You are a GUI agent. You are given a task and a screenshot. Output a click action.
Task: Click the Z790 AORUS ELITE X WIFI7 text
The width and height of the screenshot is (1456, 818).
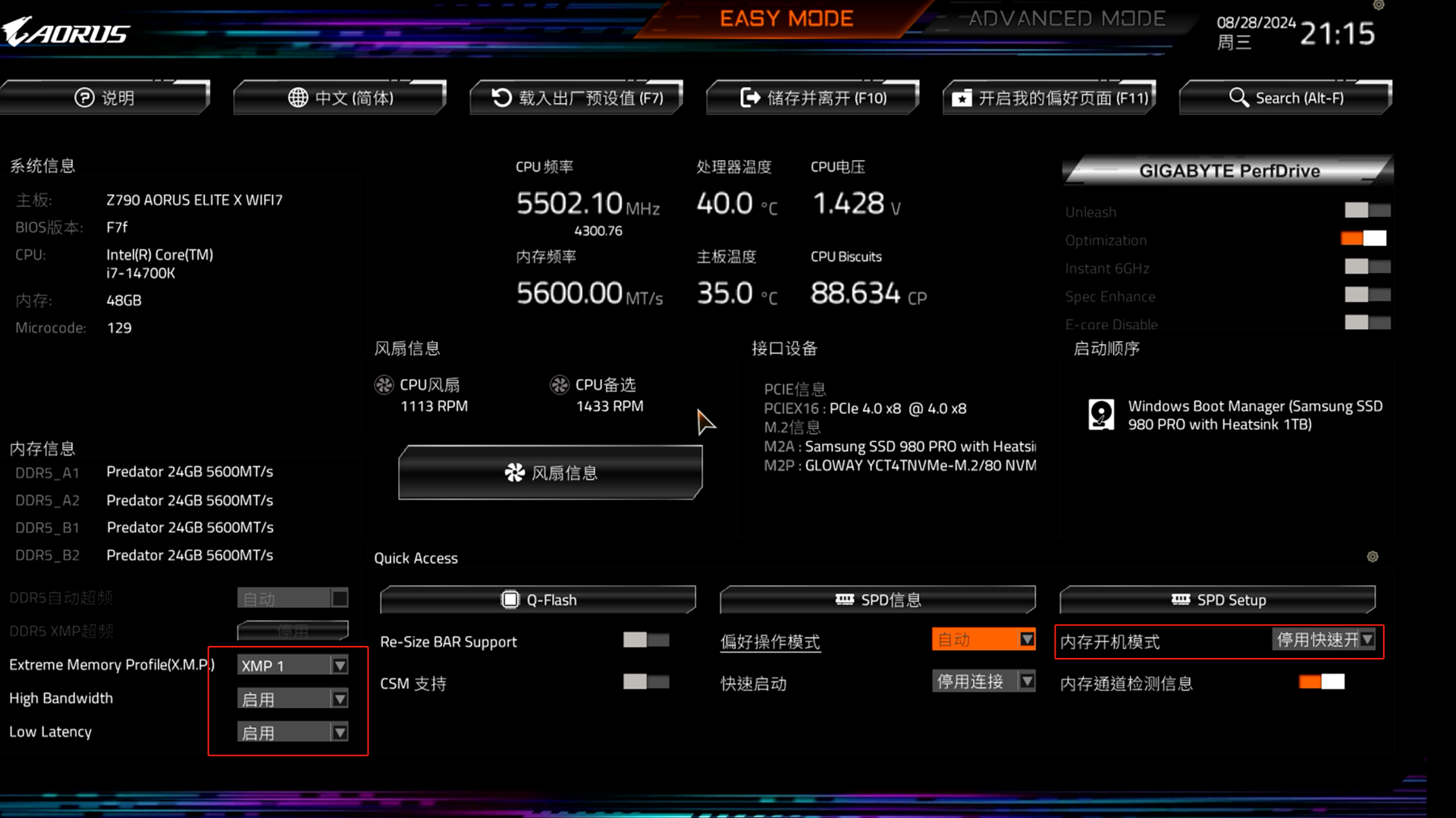(x=194, y=200)
